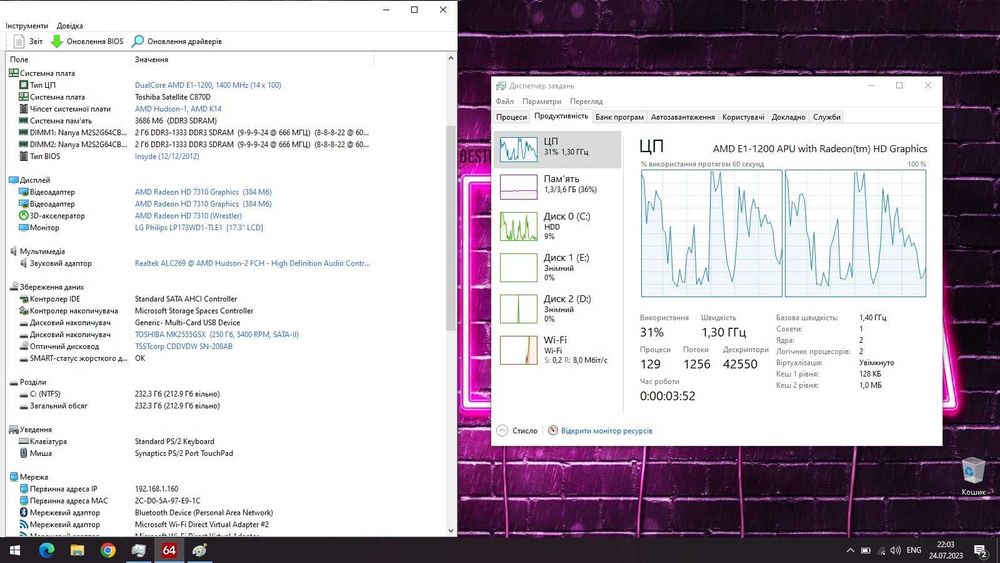This screenshot has height=563, width=1000.
Task: Select the Дисплей group icon
Action: point(13,180)
